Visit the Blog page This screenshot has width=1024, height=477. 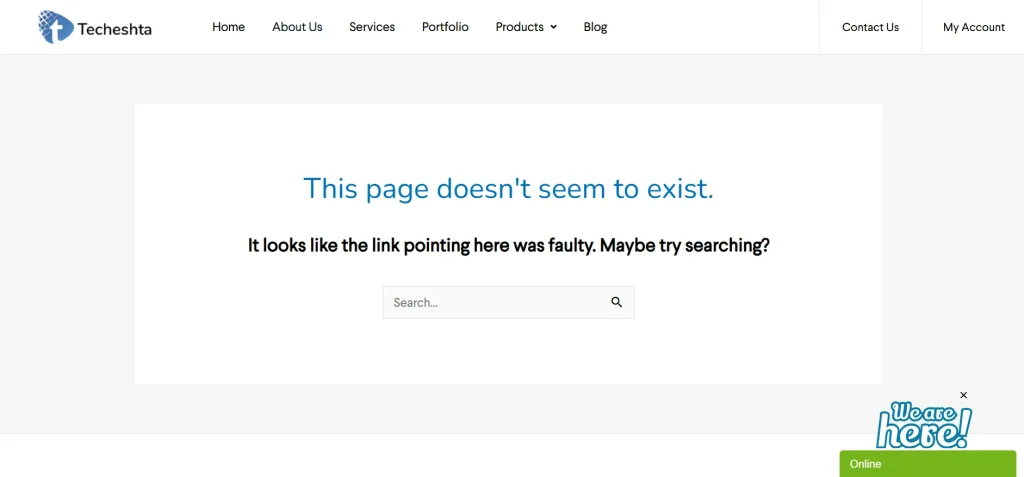click(x=595, y=27)
